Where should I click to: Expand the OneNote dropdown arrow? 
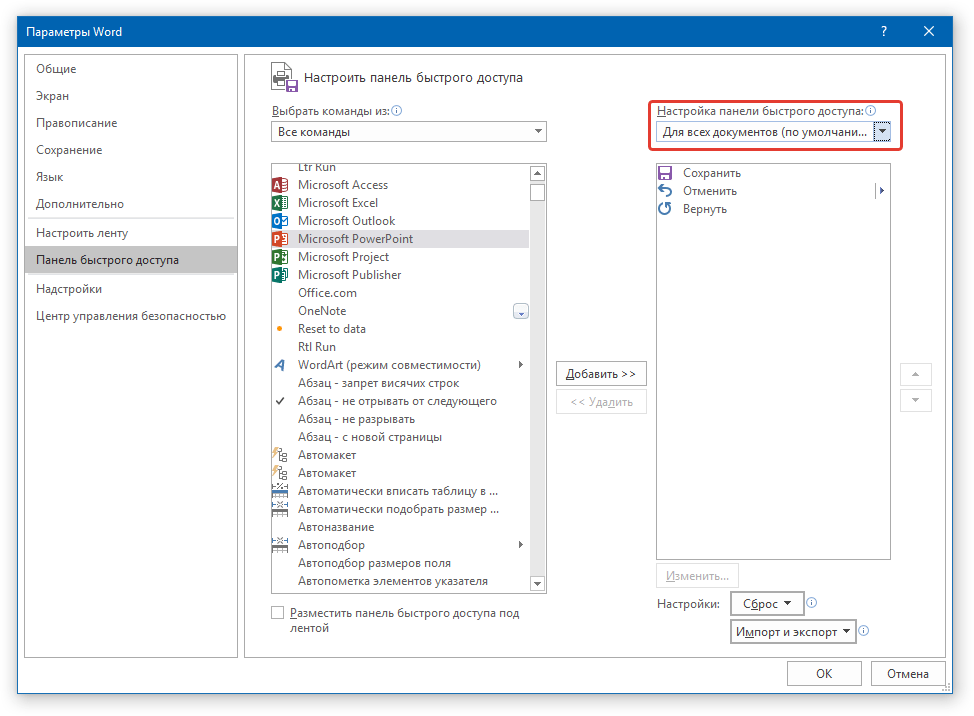pyautogui.click(x=521, y=311)
